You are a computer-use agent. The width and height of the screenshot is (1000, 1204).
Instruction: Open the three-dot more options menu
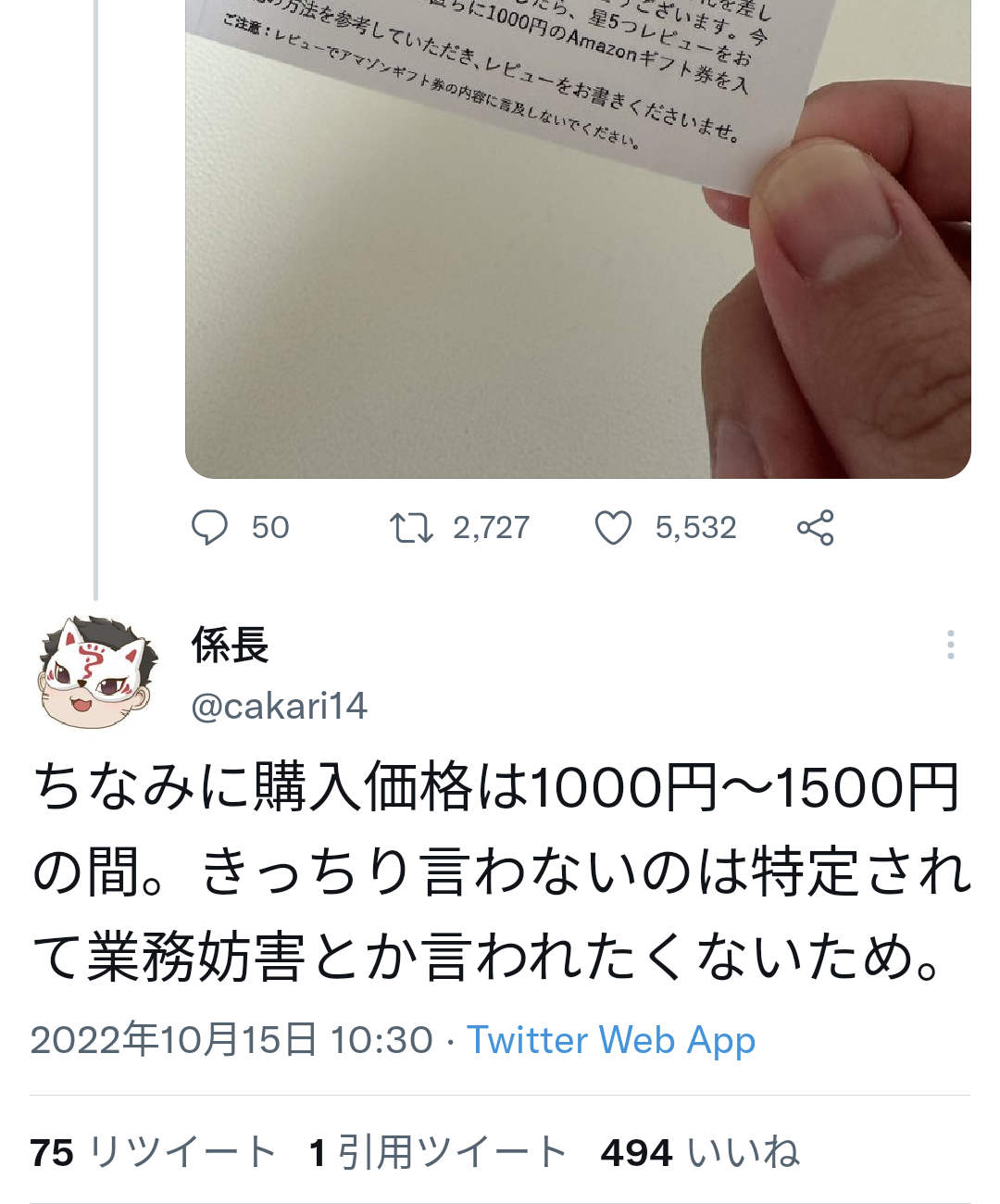(951, 645)
